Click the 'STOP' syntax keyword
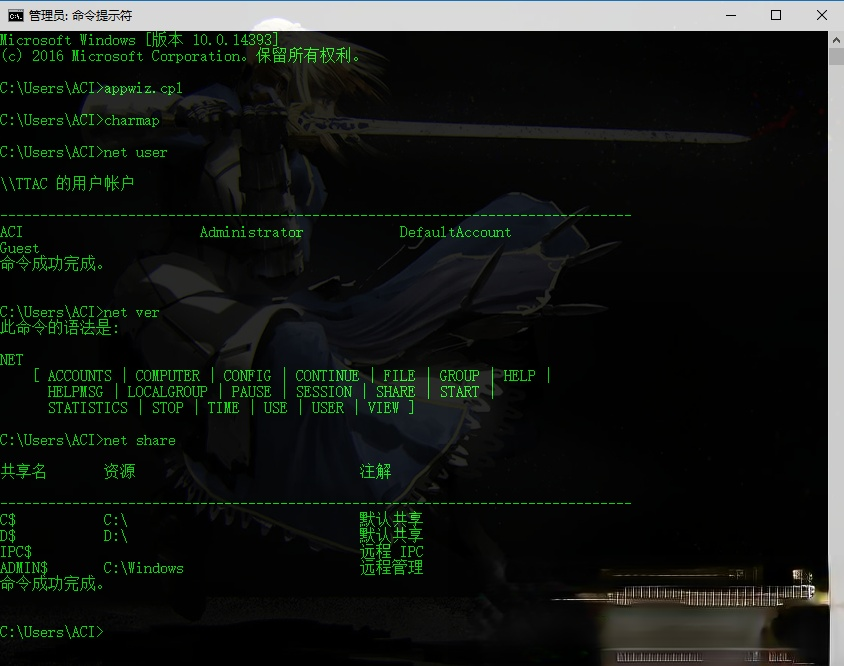 click(167, 408)
